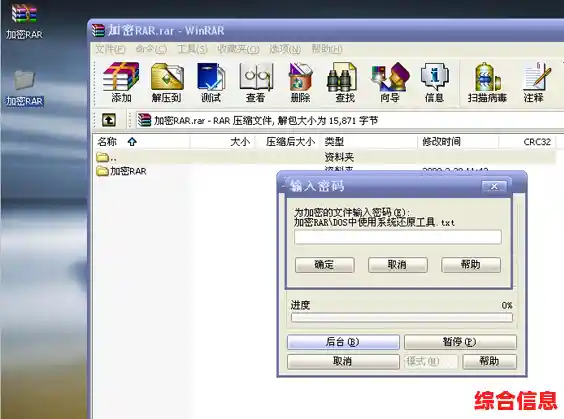
Task: Sort by the 大小 column header
Action: tap(222, 142)
